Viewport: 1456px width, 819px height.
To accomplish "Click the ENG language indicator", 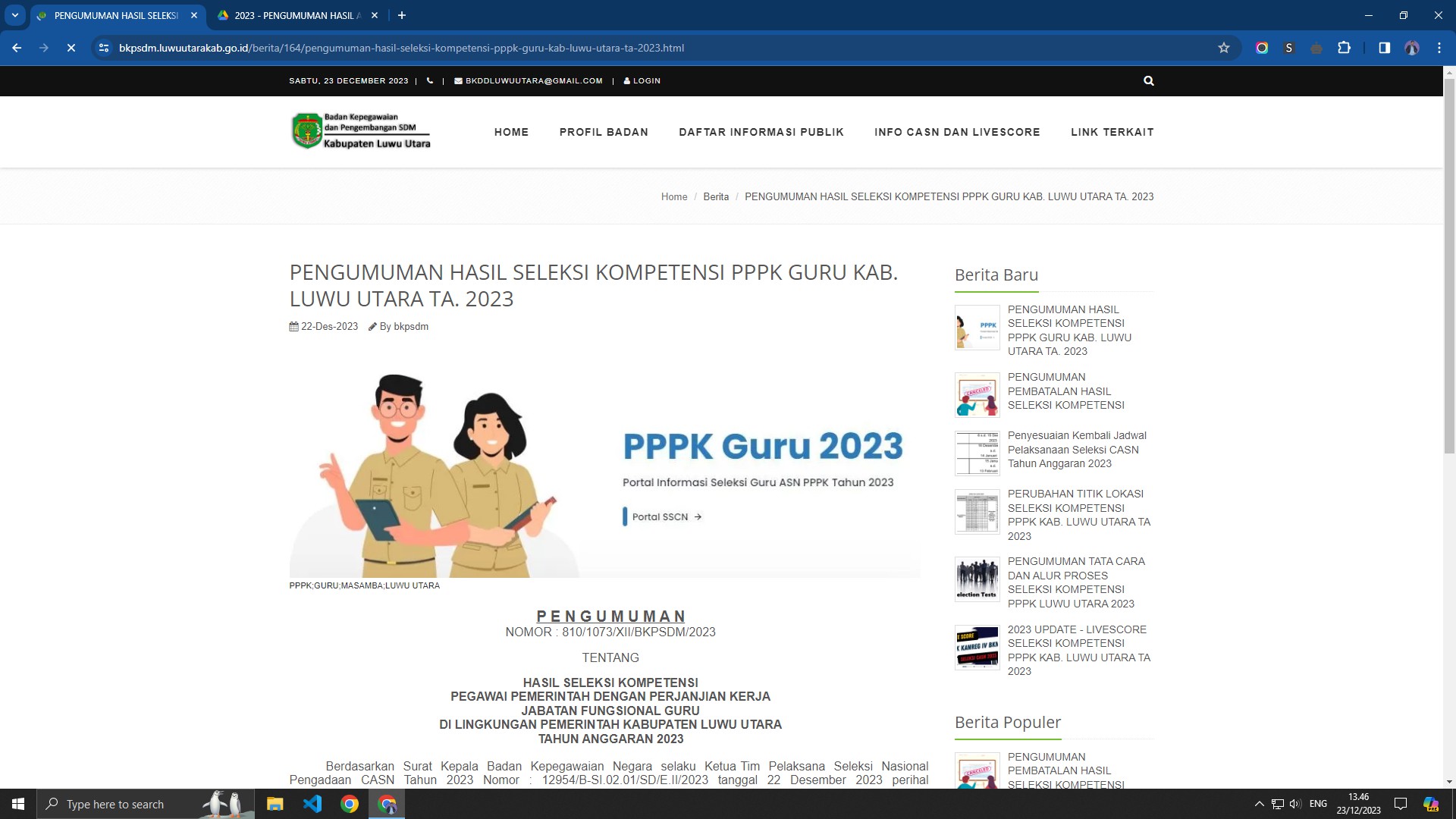I will point(1319,804).
